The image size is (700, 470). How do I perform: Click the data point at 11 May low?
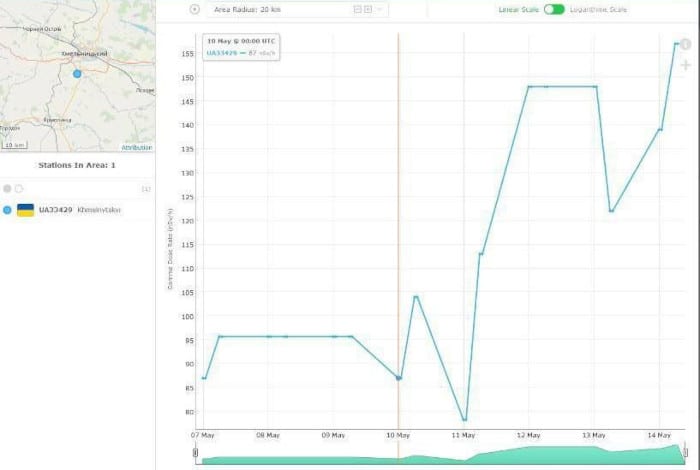464,420
